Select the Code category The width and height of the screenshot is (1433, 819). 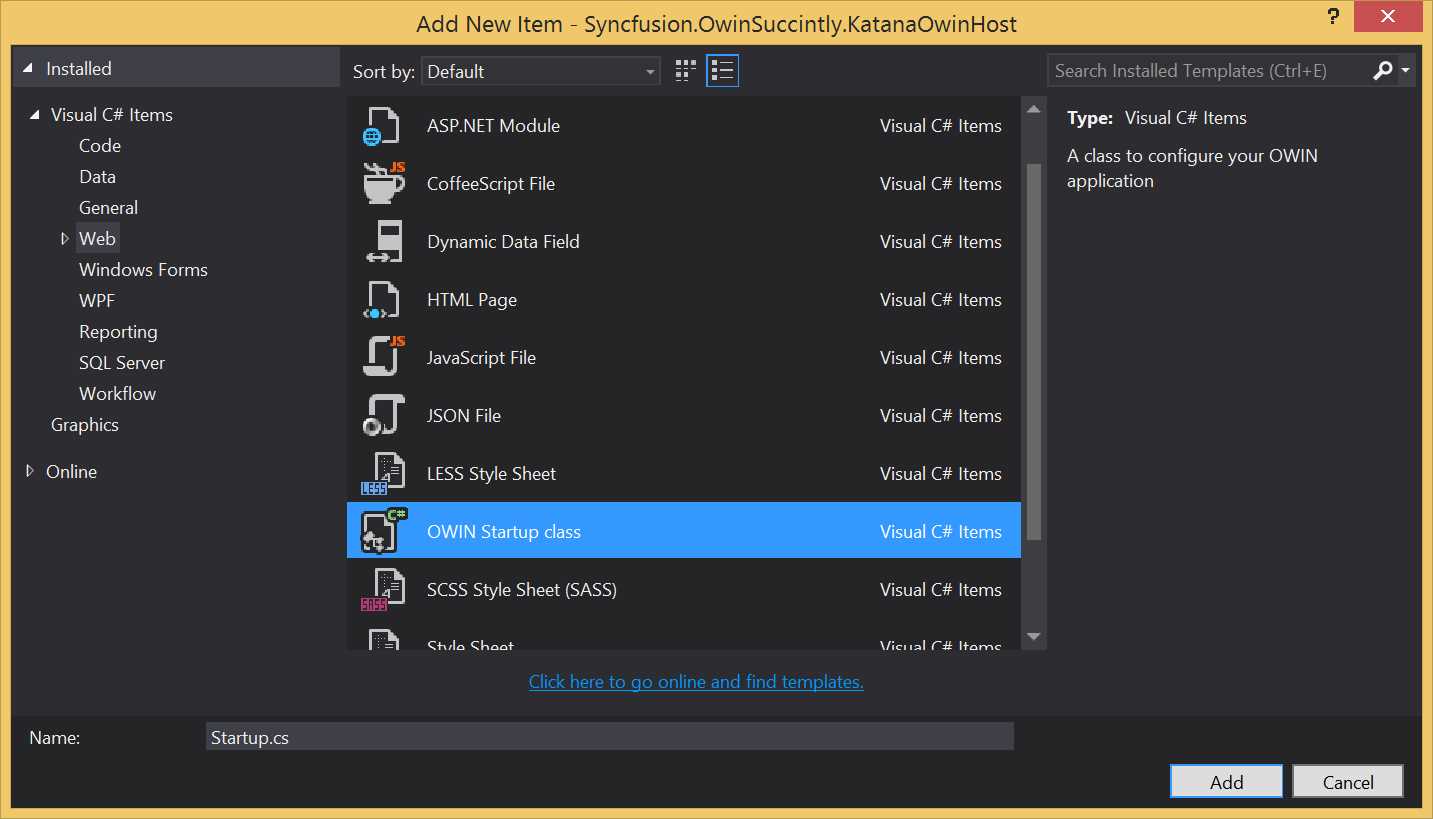tap(100, 146)
